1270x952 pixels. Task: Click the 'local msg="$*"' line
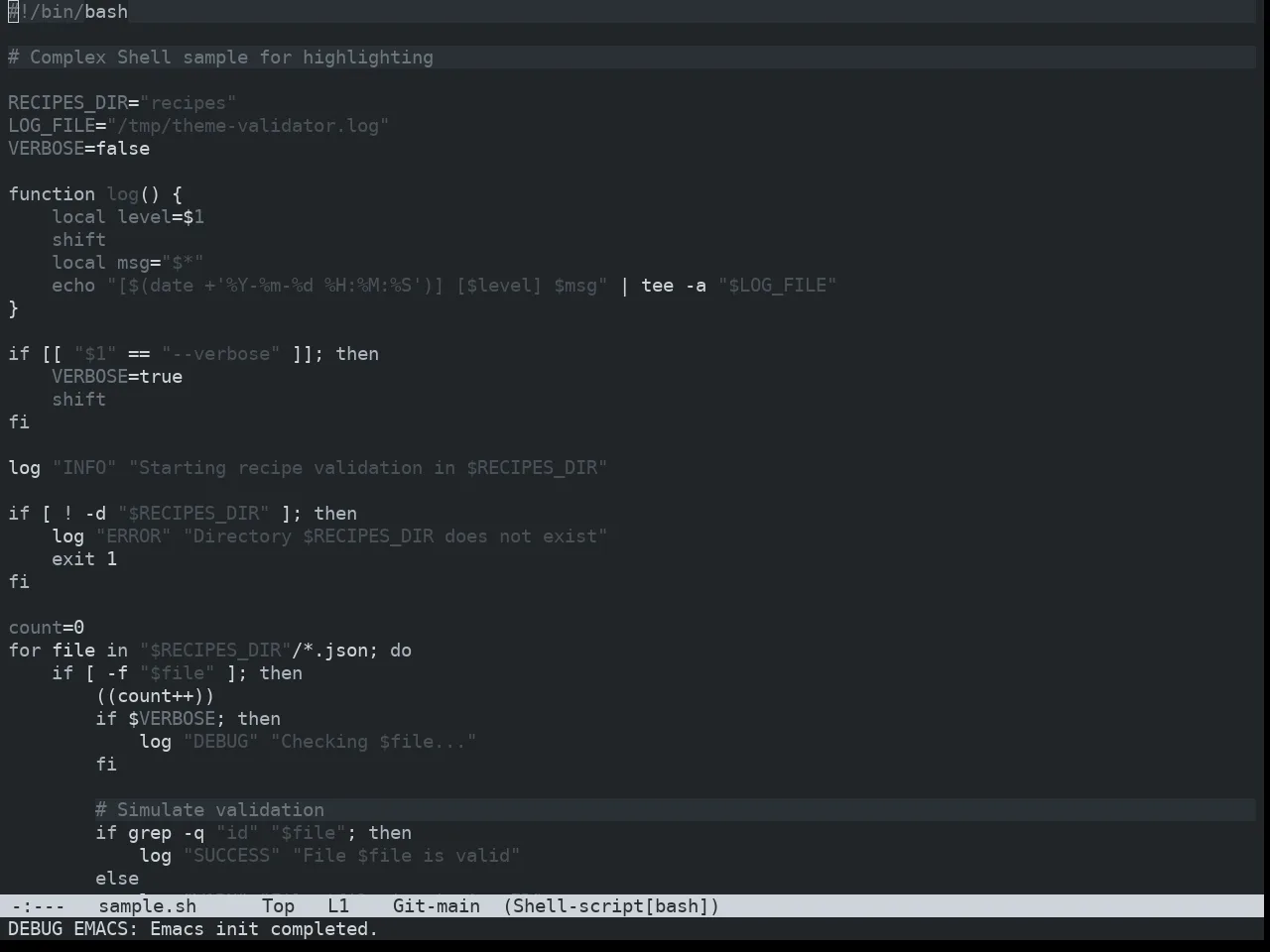[x=128, y=263]
